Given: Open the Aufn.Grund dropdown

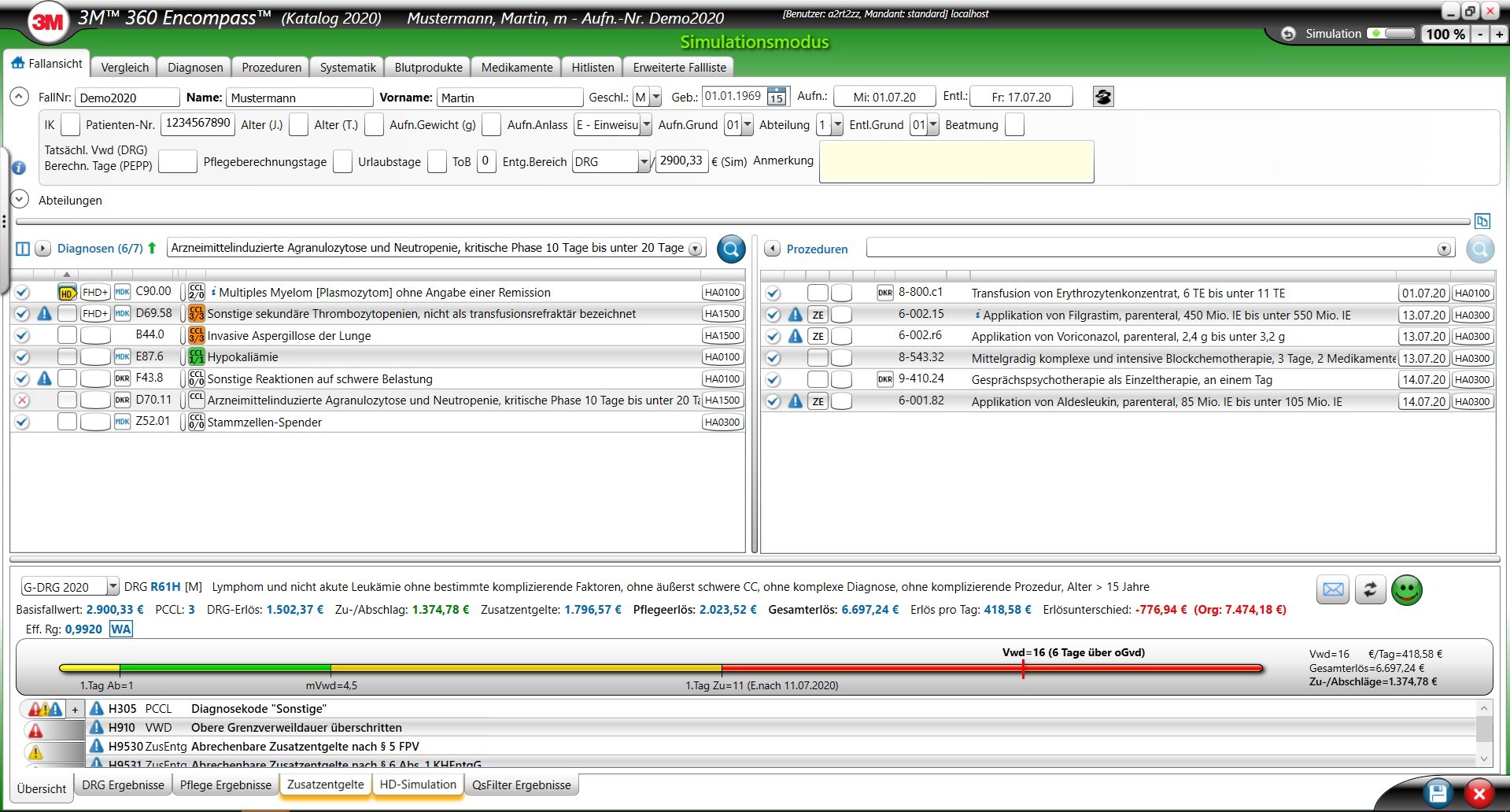Looking at the screenshot, I should [x=747, y=125].
